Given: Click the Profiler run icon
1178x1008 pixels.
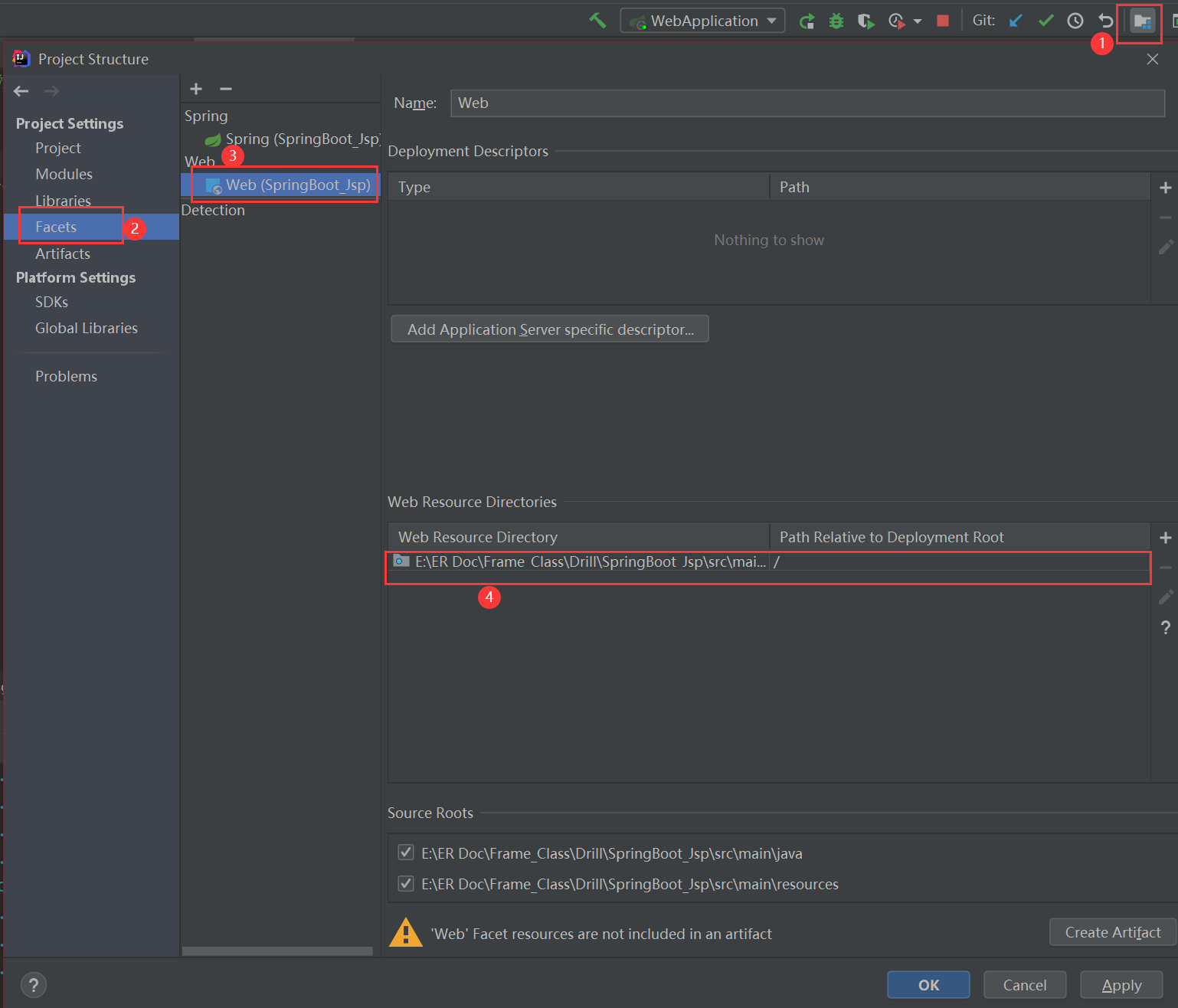Looking at the screenshot, I should (896, 21).
